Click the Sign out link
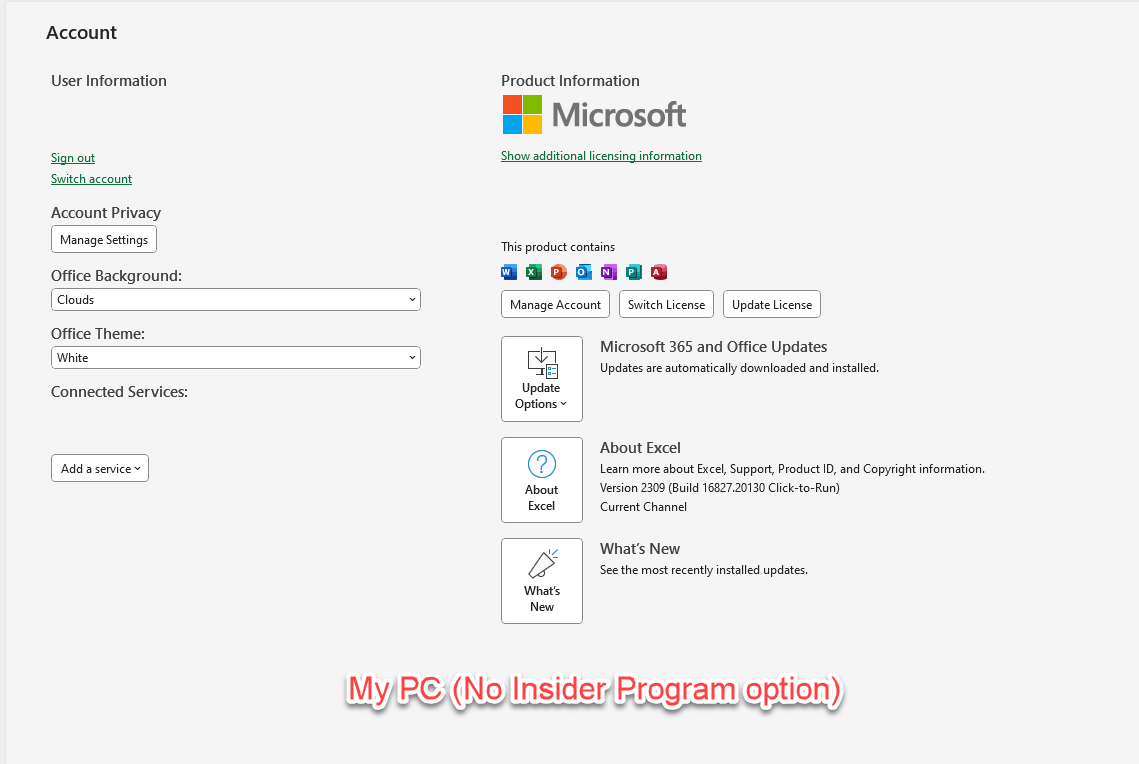Screen dimensions: 1139x764 (x=73, y=158)
